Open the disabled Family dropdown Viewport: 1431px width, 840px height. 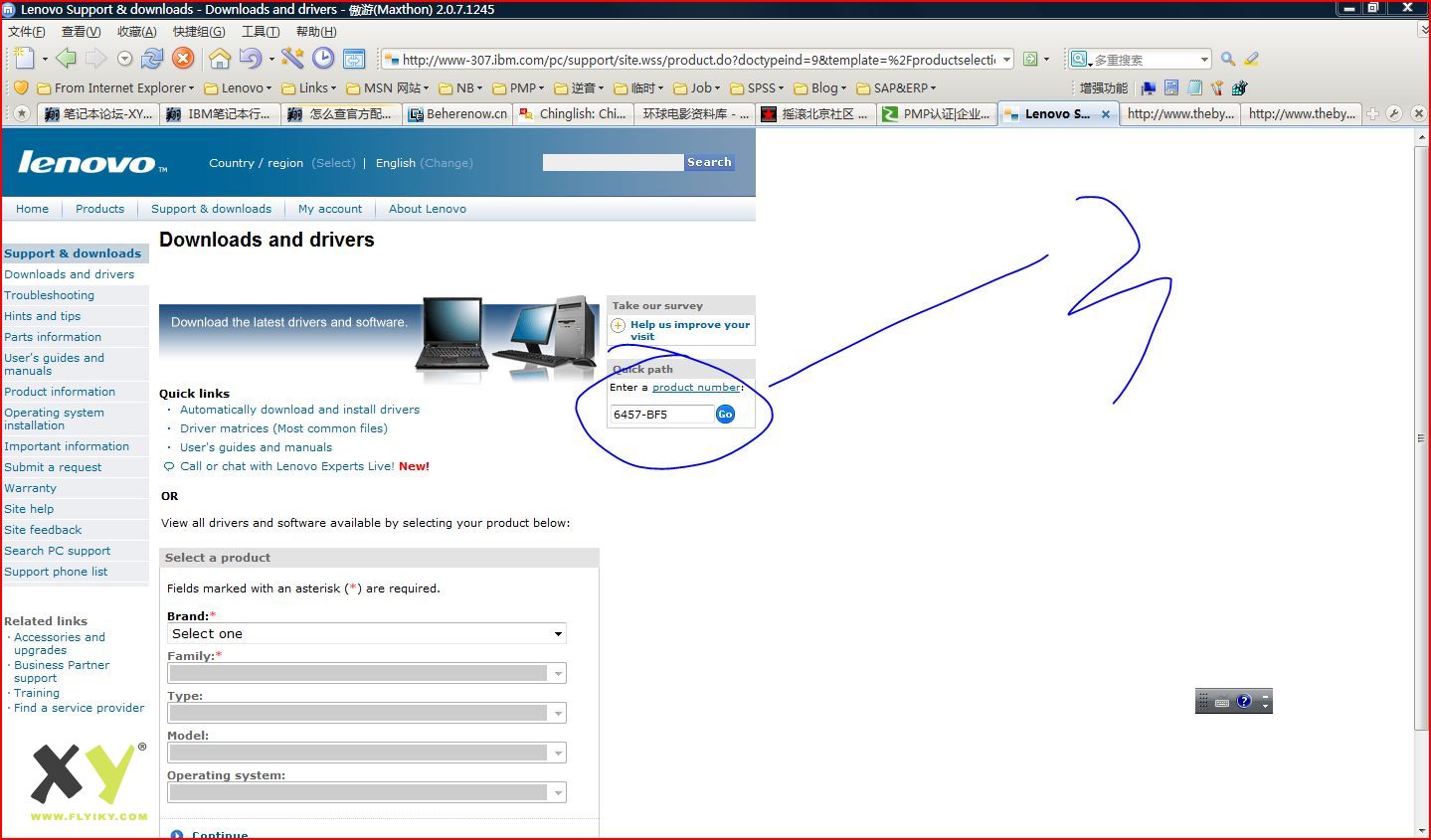tap(367, 673)
